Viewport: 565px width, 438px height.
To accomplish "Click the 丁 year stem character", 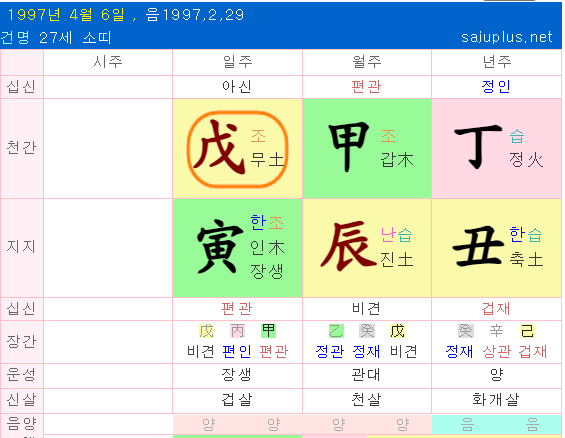I will [x=478, y=147].
